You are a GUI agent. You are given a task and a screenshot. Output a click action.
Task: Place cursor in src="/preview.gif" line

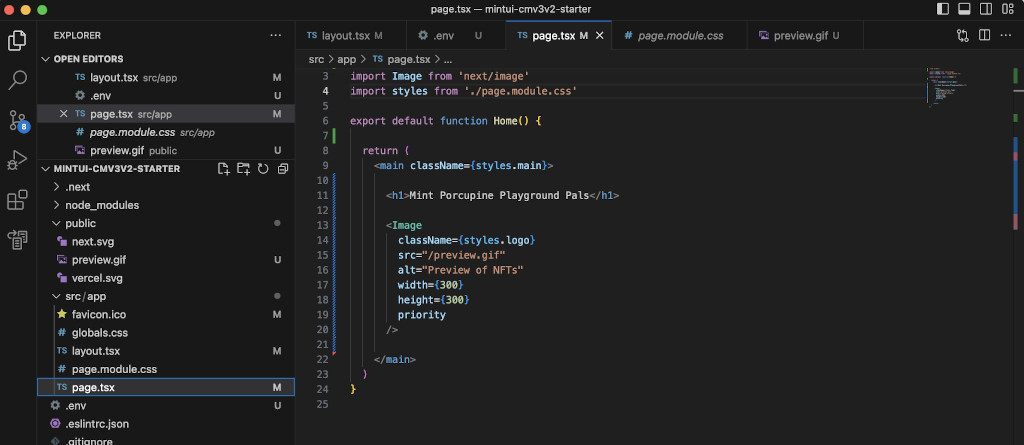point(451,255)
